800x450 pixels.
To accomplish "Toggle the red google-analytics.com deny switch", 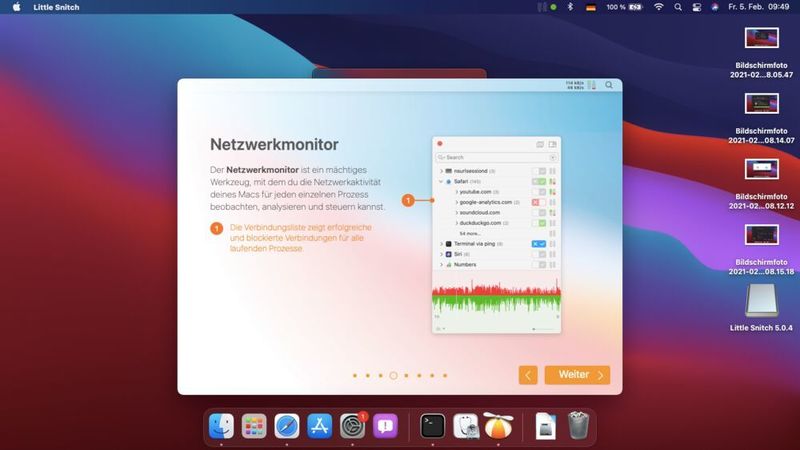I will (539, 203).
